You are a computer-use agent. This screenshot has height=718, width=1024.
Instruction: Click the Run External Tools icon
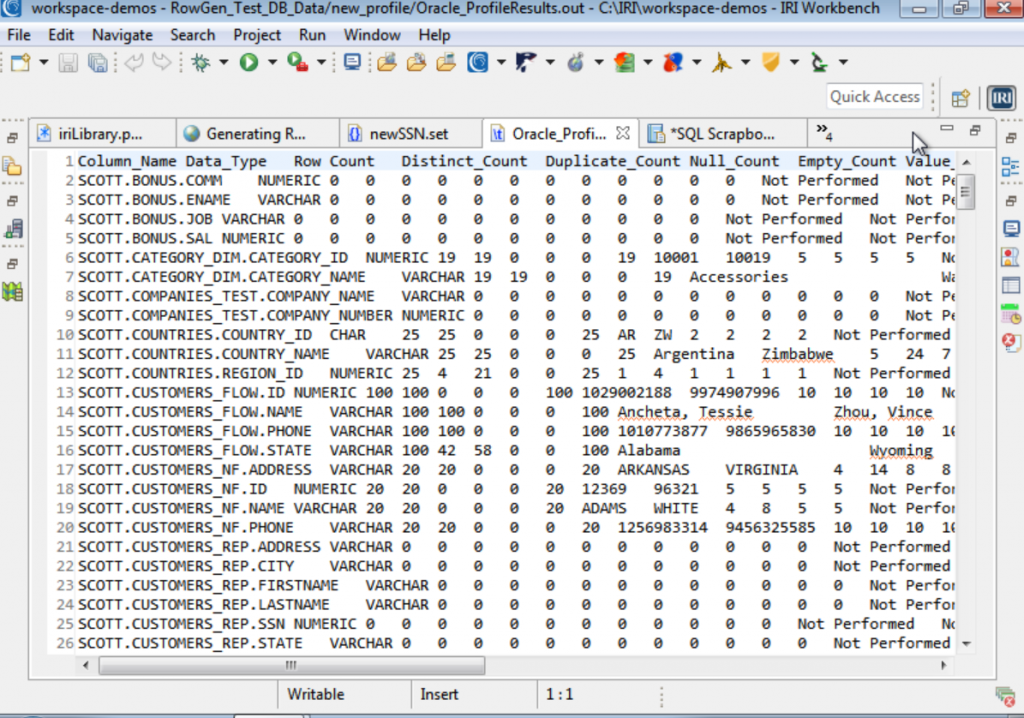coord(298,62)
